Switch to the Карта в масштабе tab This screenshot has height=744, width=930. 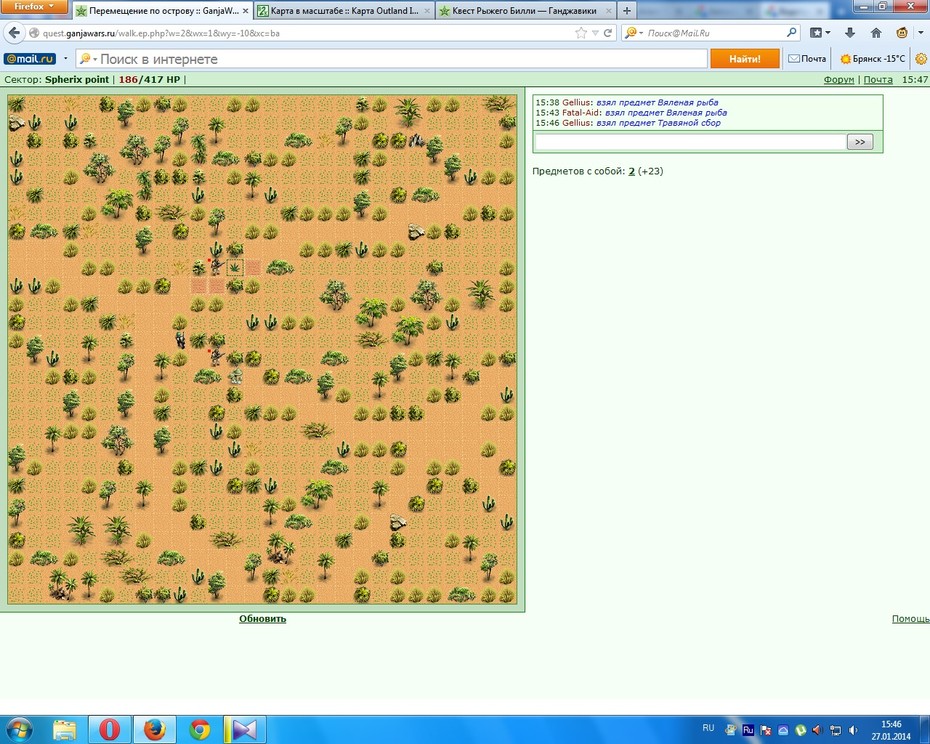coord(344,11)
